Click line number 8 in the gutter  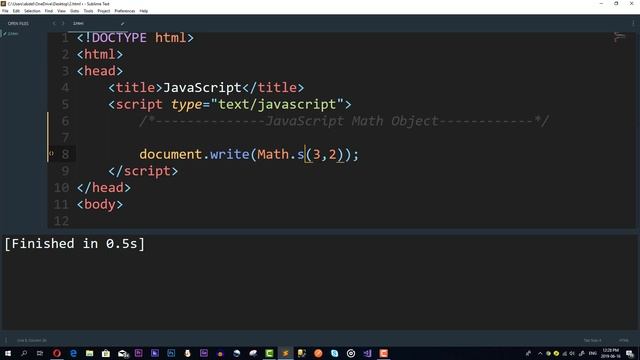(x=65, y=154)
